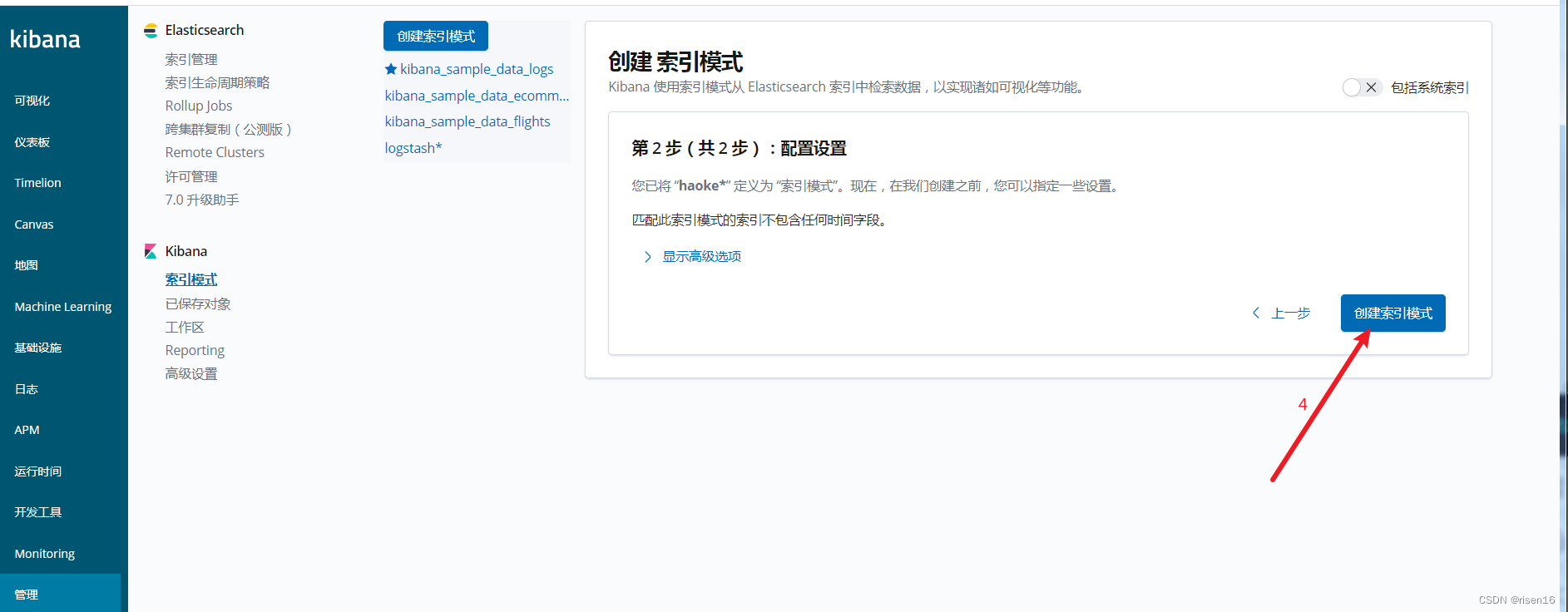The height and width of the screenshot is (612, 1568).
Task: Toggle the 包括系统索引 switch
Action: pos(1362,87)
